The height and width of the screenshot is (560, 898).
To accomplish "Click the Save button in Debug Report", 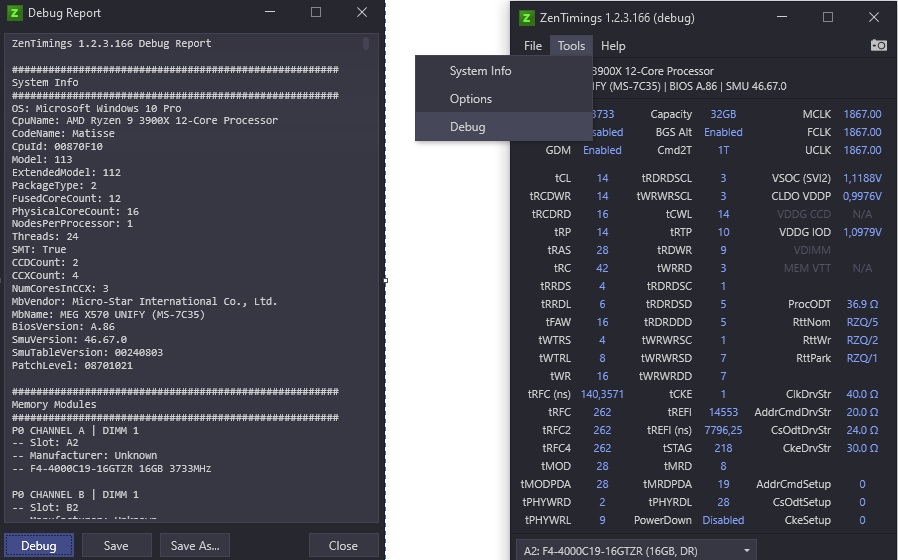I will click(x=116, y=546).
